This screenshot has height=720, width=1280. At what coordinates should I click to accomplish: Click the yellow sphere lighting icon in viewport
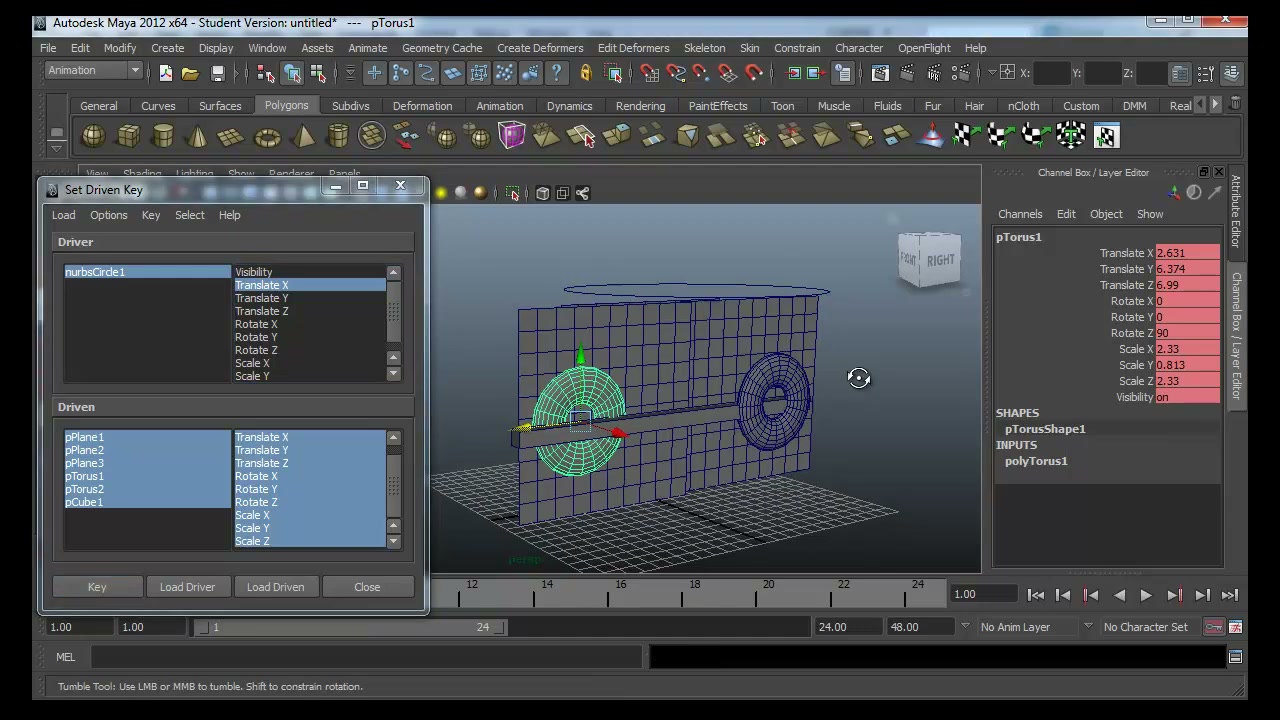click(x=441, y=193)
